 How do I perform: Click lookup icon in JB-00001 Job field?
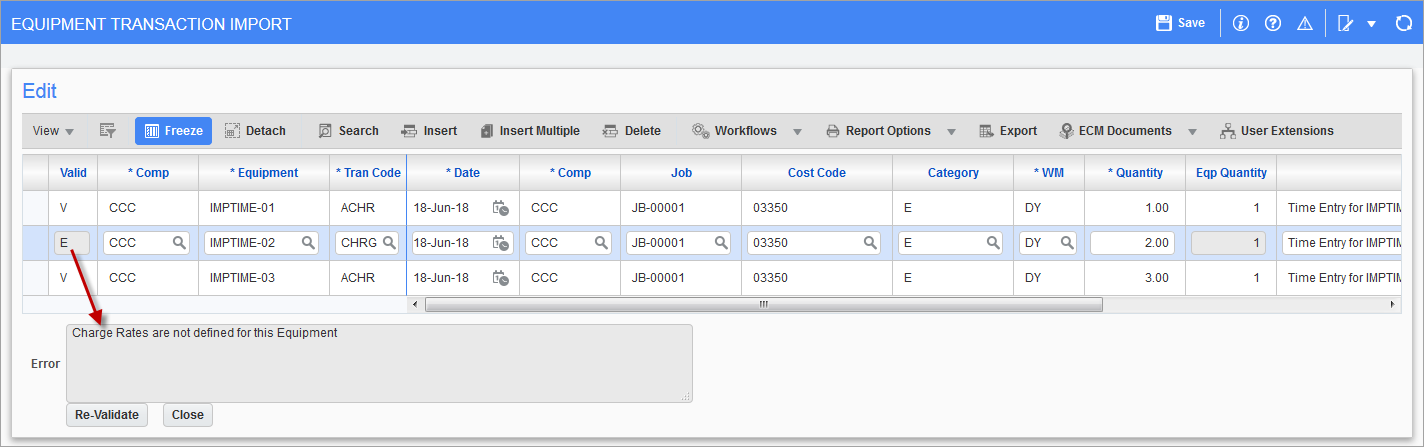[x=722, y=243]
